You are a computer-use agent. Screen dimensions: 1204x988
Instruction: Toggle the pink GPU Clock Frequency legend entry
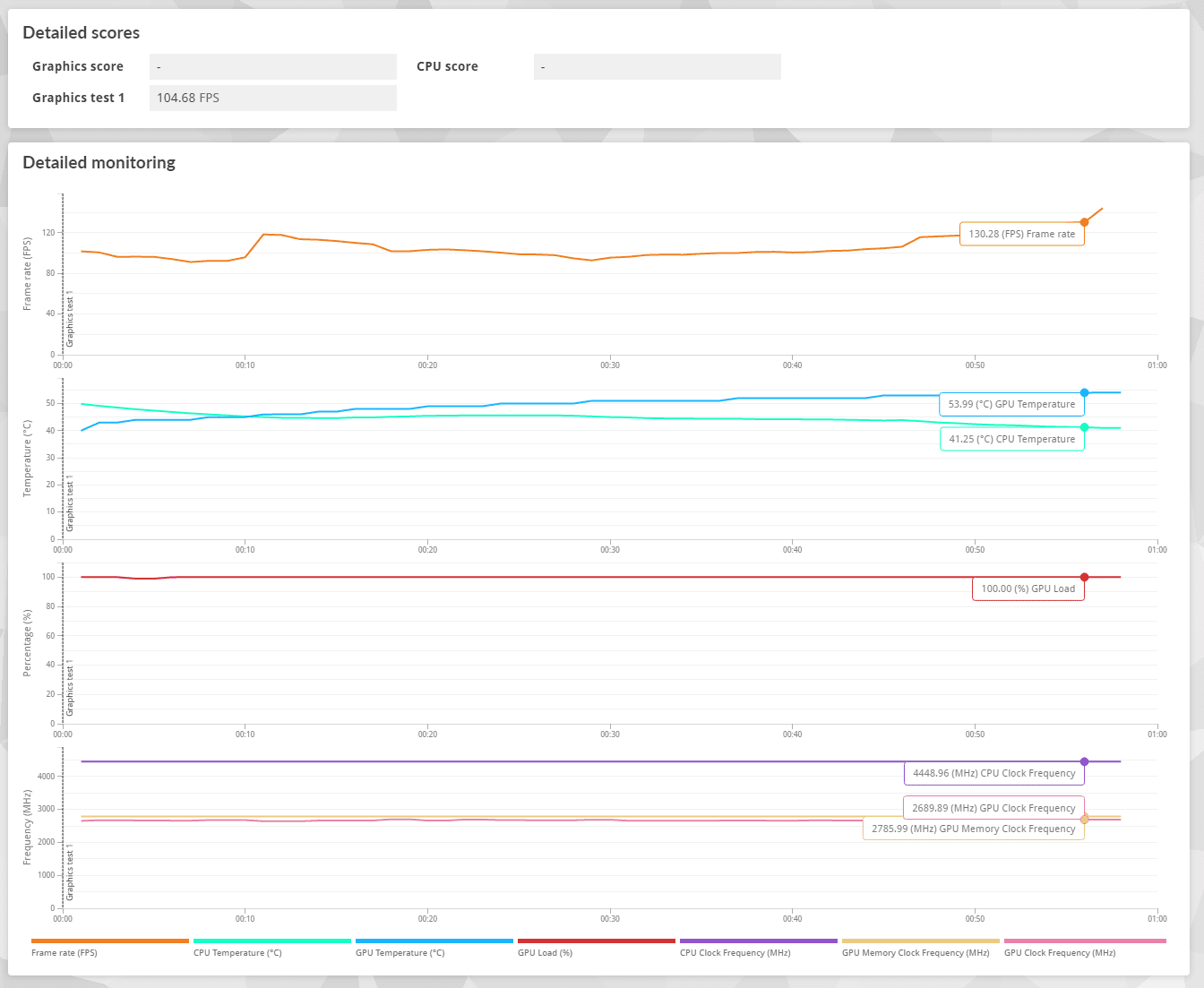[1085, 947]
